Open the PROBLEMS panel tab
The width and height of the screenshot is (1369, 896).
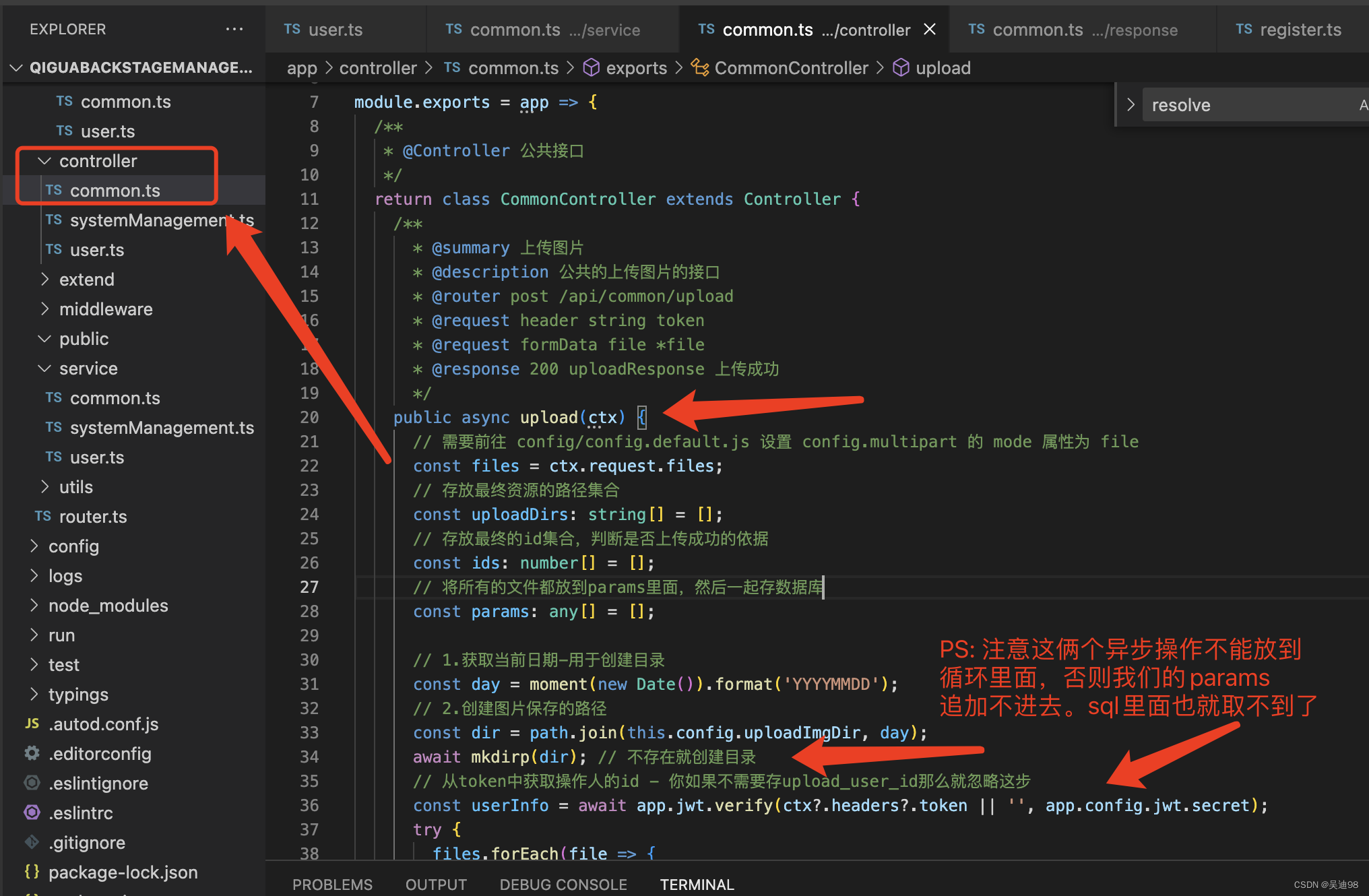332,884
